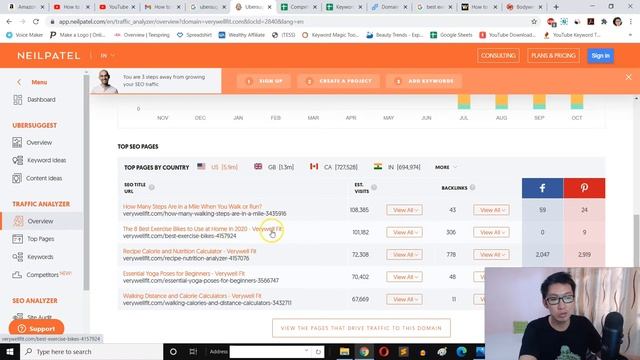Open Microsoft Edge from taskbar
This screenshot has width=640, height=360.
(462, 351)
